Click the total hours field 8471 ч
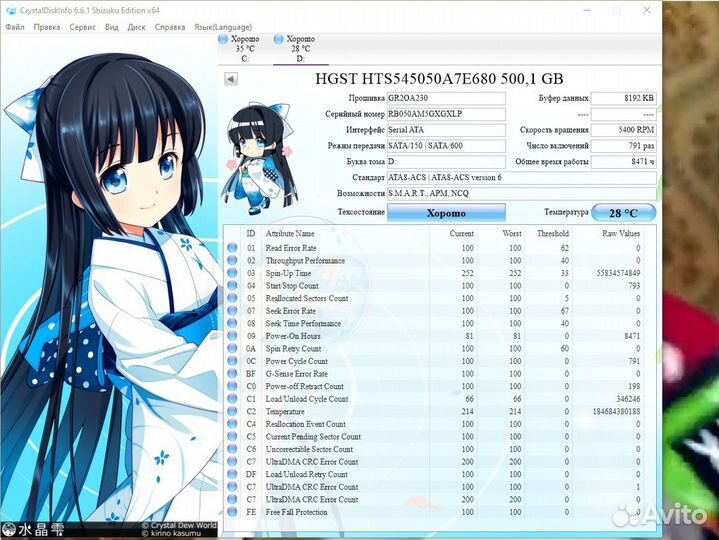The width and height of the screenshot is (719, 540). tap(624, 162)
